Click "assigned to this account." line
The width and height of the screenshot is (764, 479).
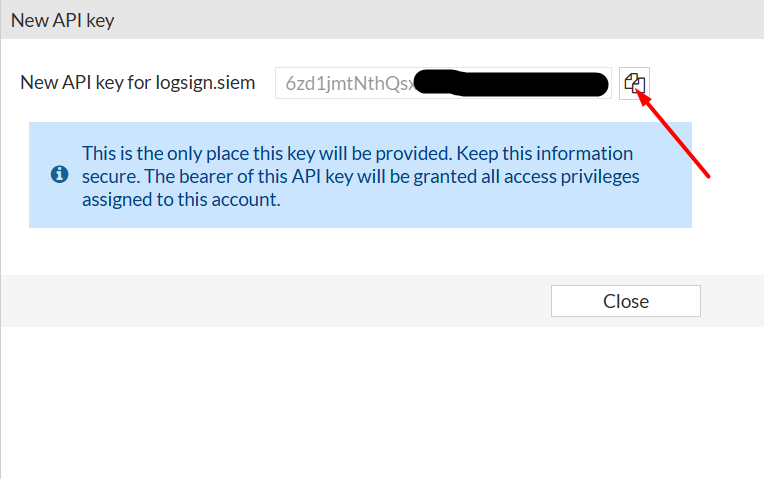pyautogui.click(x=181, y=199)
